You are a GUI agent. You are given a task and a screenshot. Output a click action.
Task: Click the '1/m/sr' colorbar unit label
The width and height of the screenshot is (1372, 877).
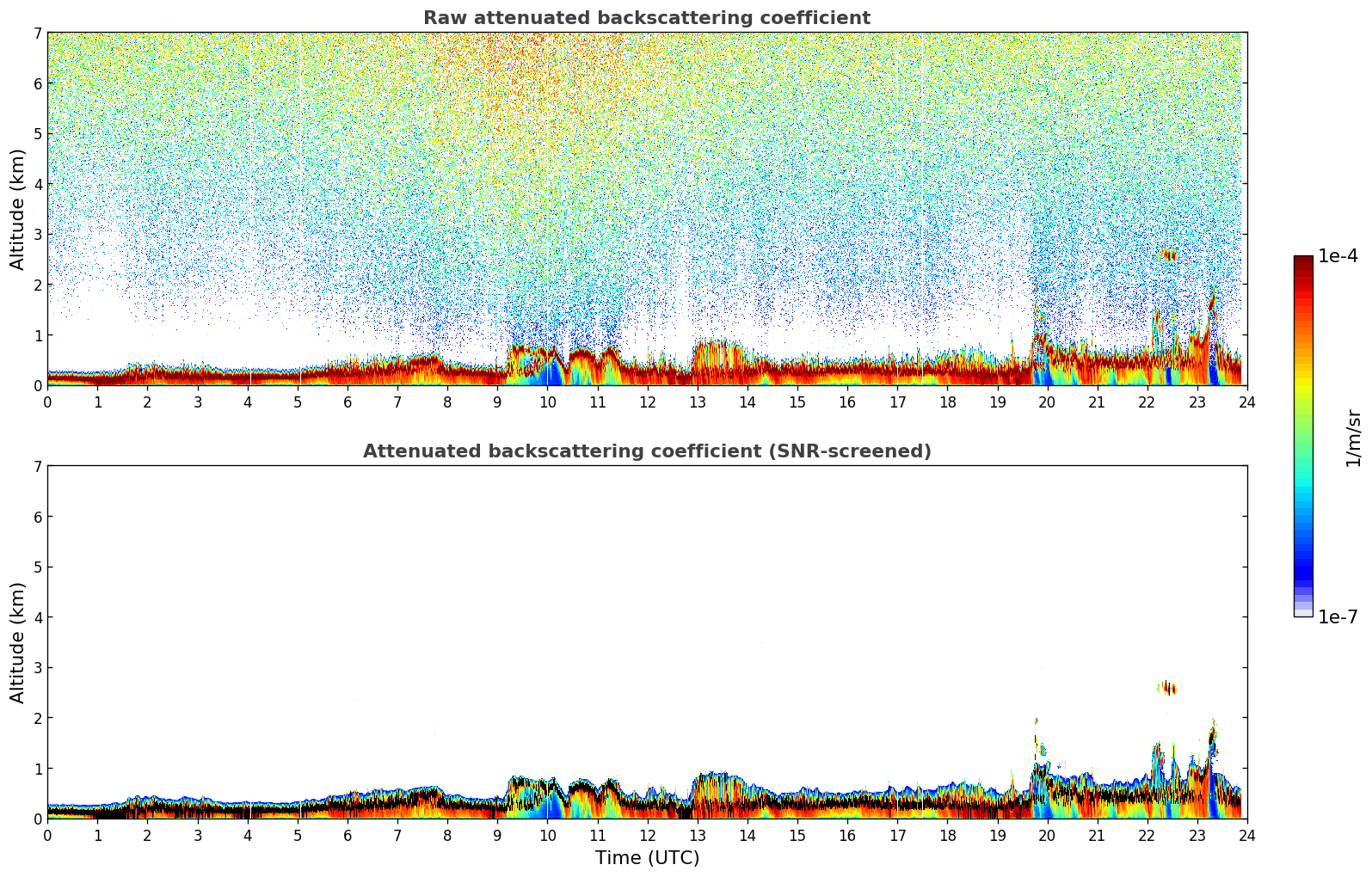point(1353,438)
